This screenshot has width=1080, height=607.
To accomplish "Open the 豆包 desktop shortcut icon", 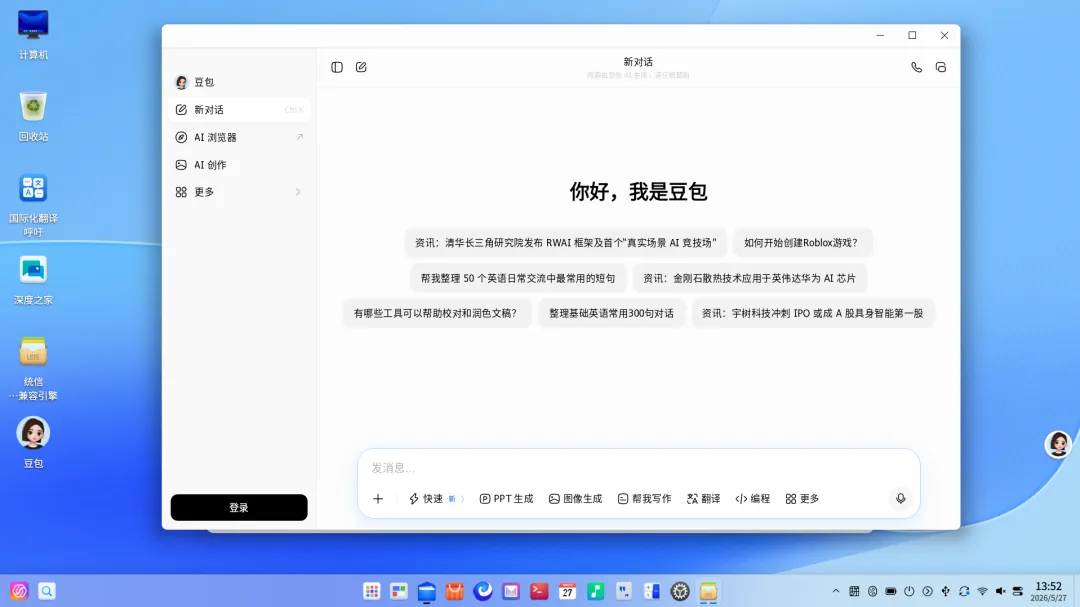I will pos(33,443).
